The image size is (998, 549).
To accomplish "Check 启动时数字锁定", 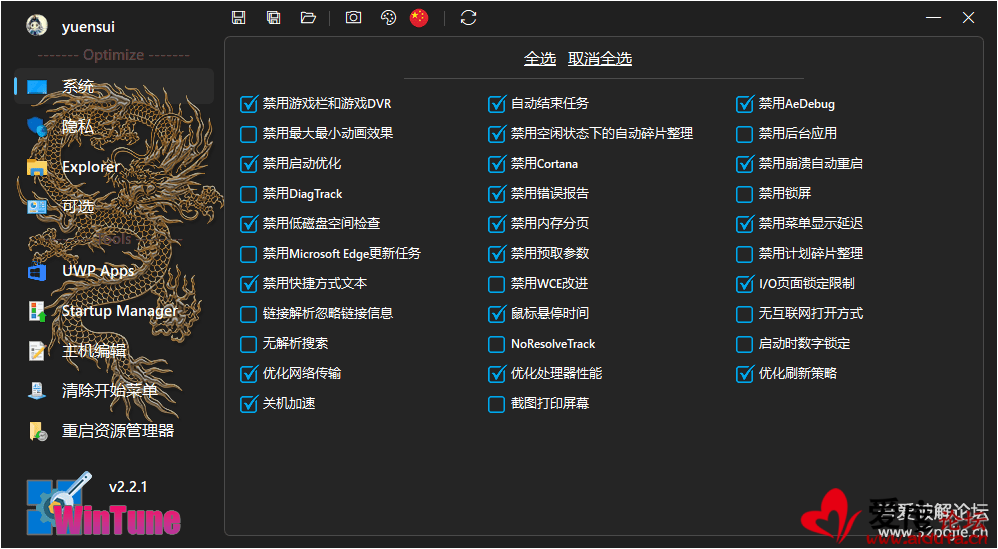I will pyautogui.click(x=745, y=344).
